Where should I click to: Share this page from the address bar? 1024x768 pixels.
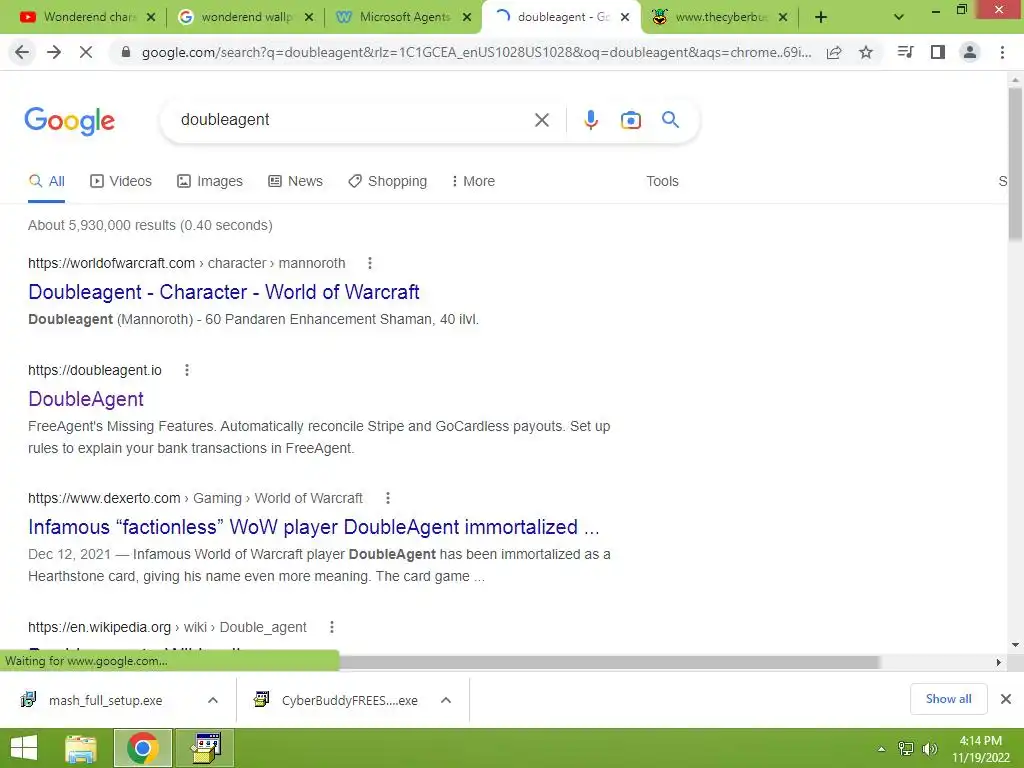click(834, 52)
